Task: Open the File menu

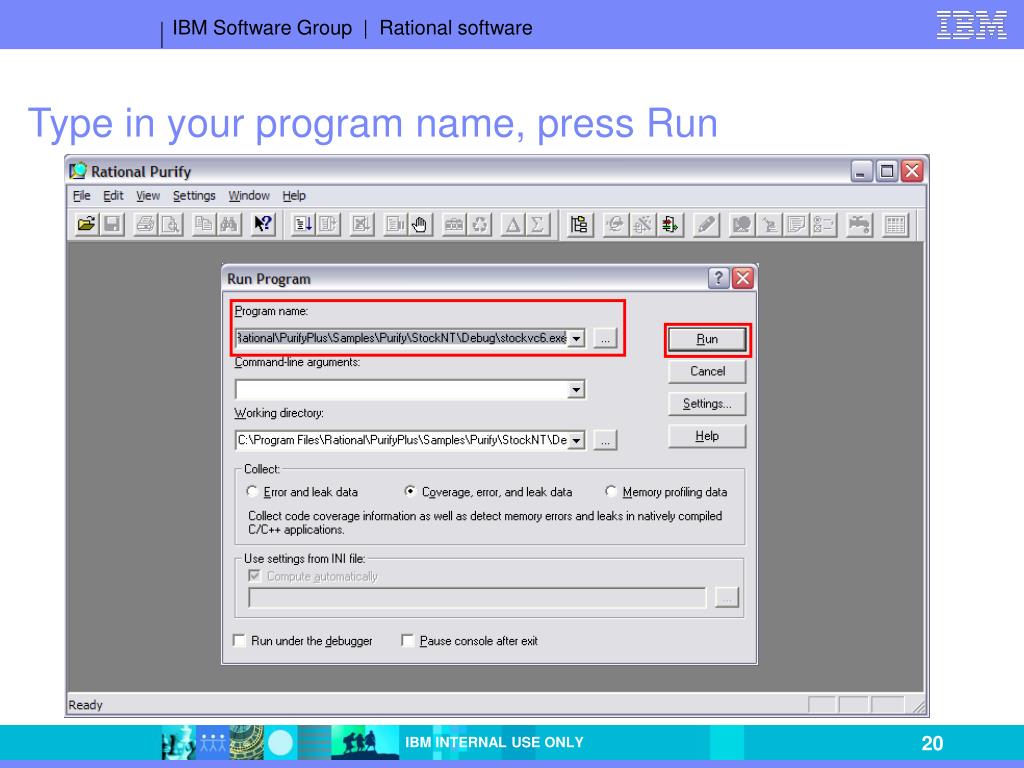Action: [82, 195]
